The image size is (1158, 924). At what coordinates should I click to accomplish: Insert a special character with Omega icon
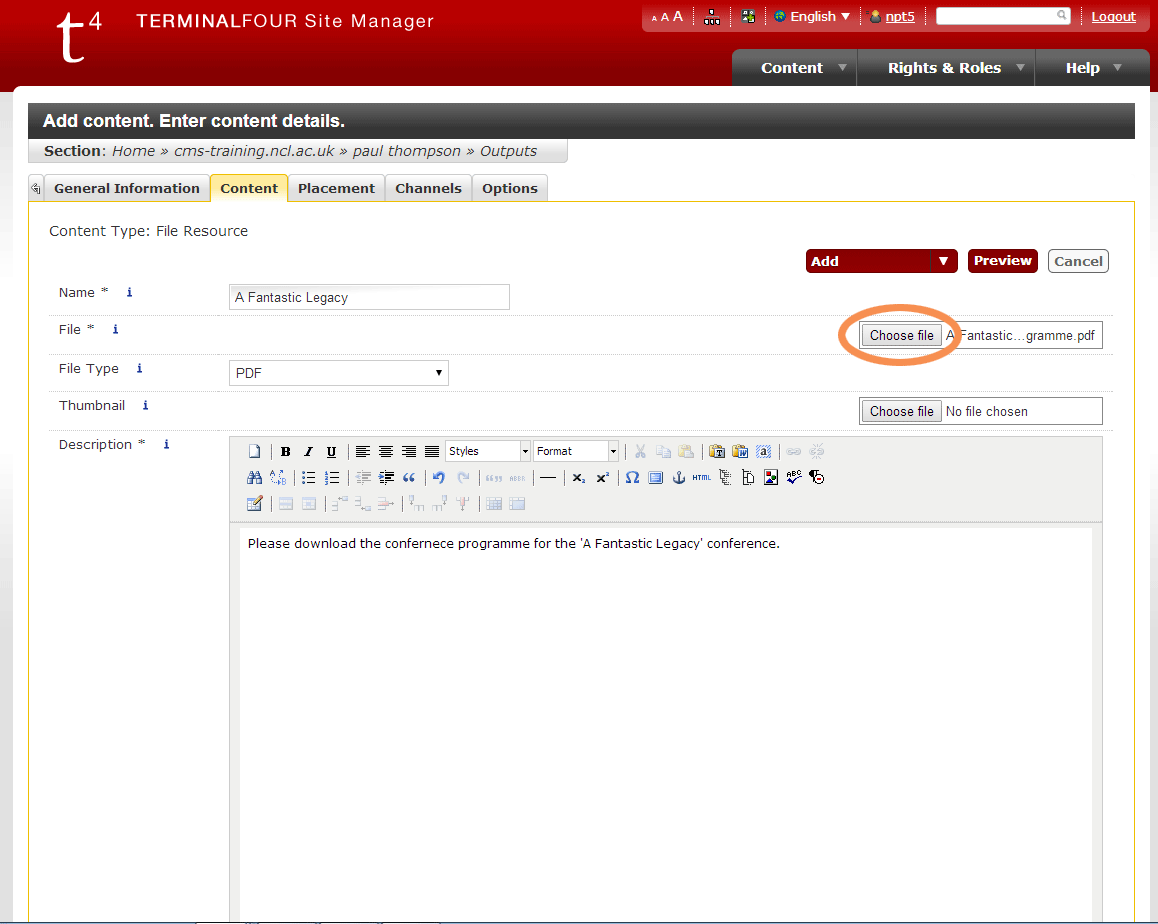[632, 478]
